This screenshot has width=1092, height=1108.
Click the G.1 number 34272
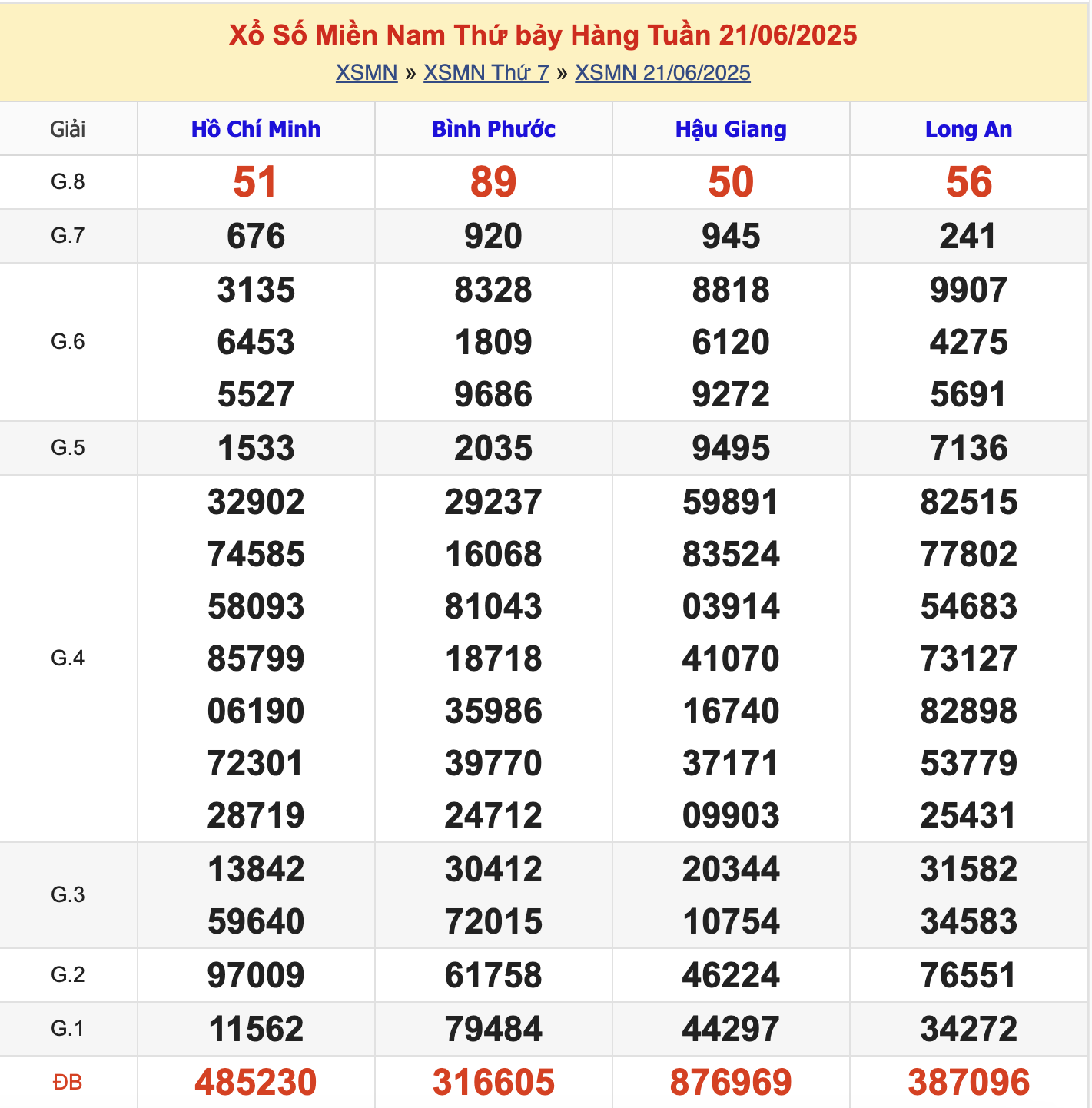pos(968,1030)
